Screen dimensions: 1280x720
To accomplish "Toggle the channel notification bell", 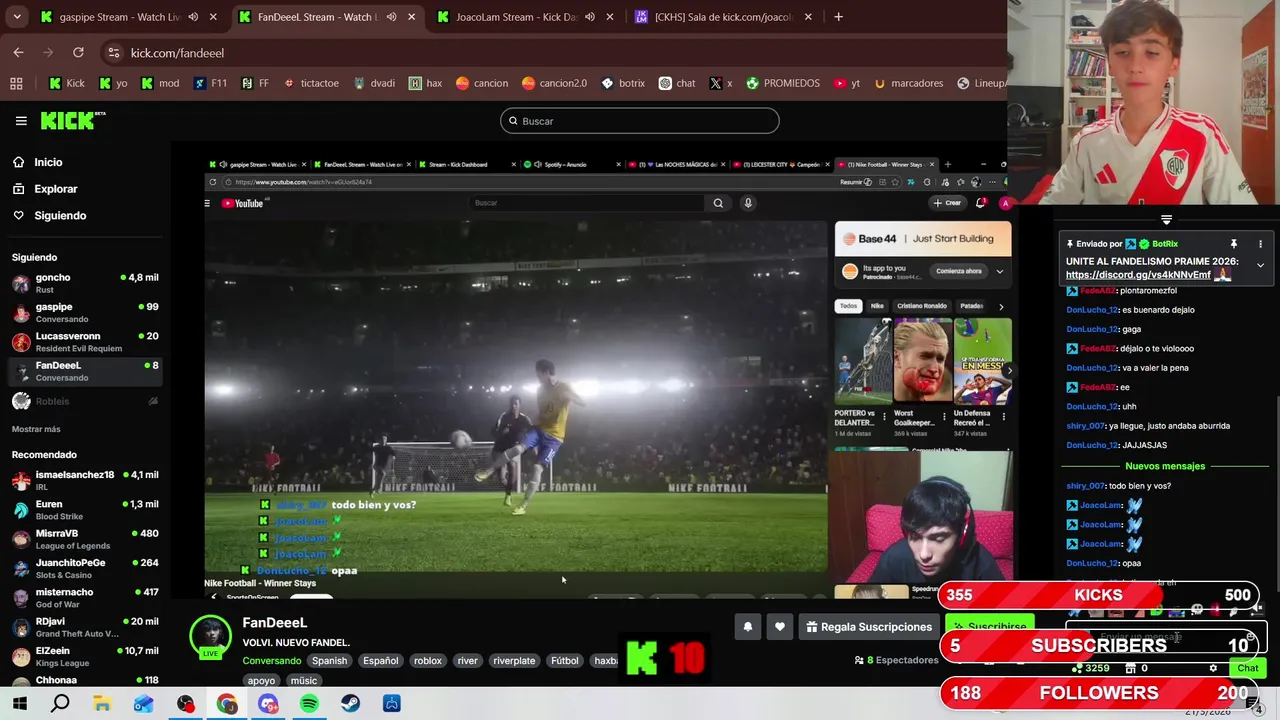I will [x=747, y=627].
